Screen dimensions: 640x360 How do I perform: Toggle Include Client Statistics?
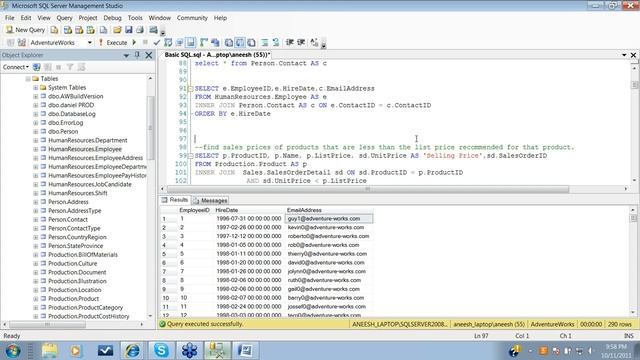215,42
